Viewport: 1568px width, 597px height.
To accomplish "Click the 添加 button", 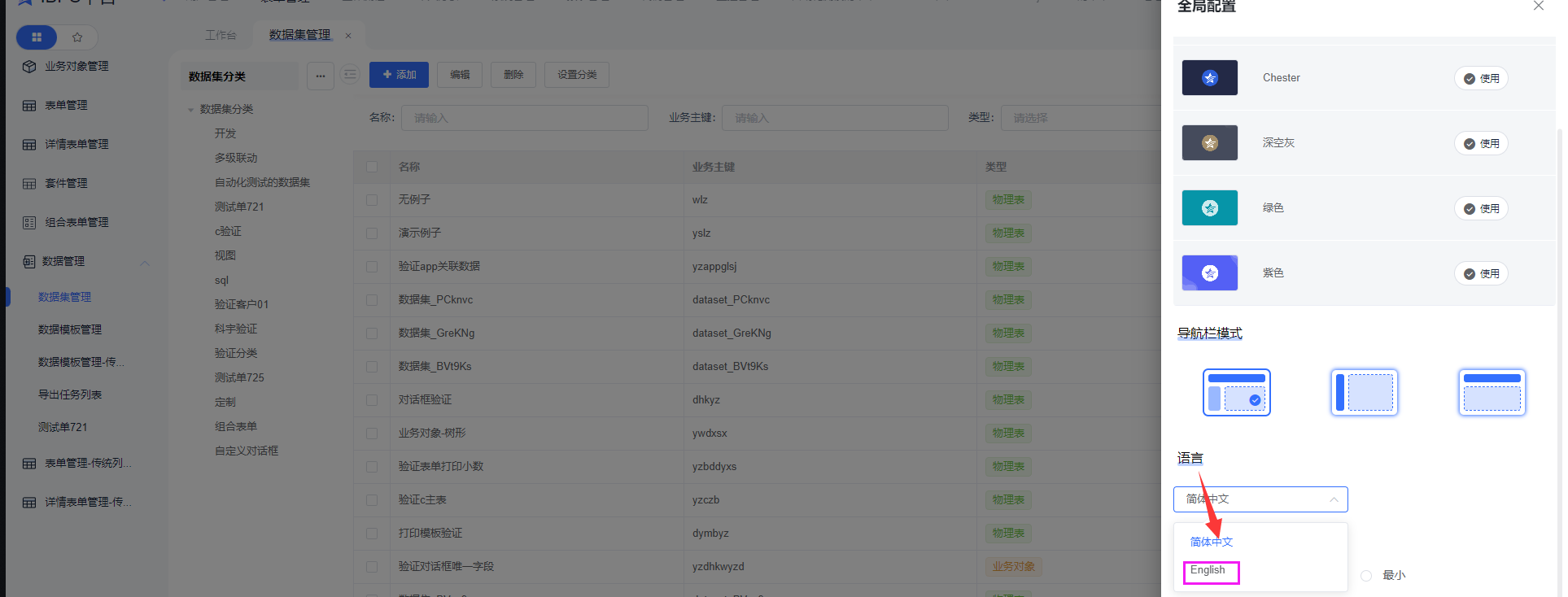I will click(400, 75).
